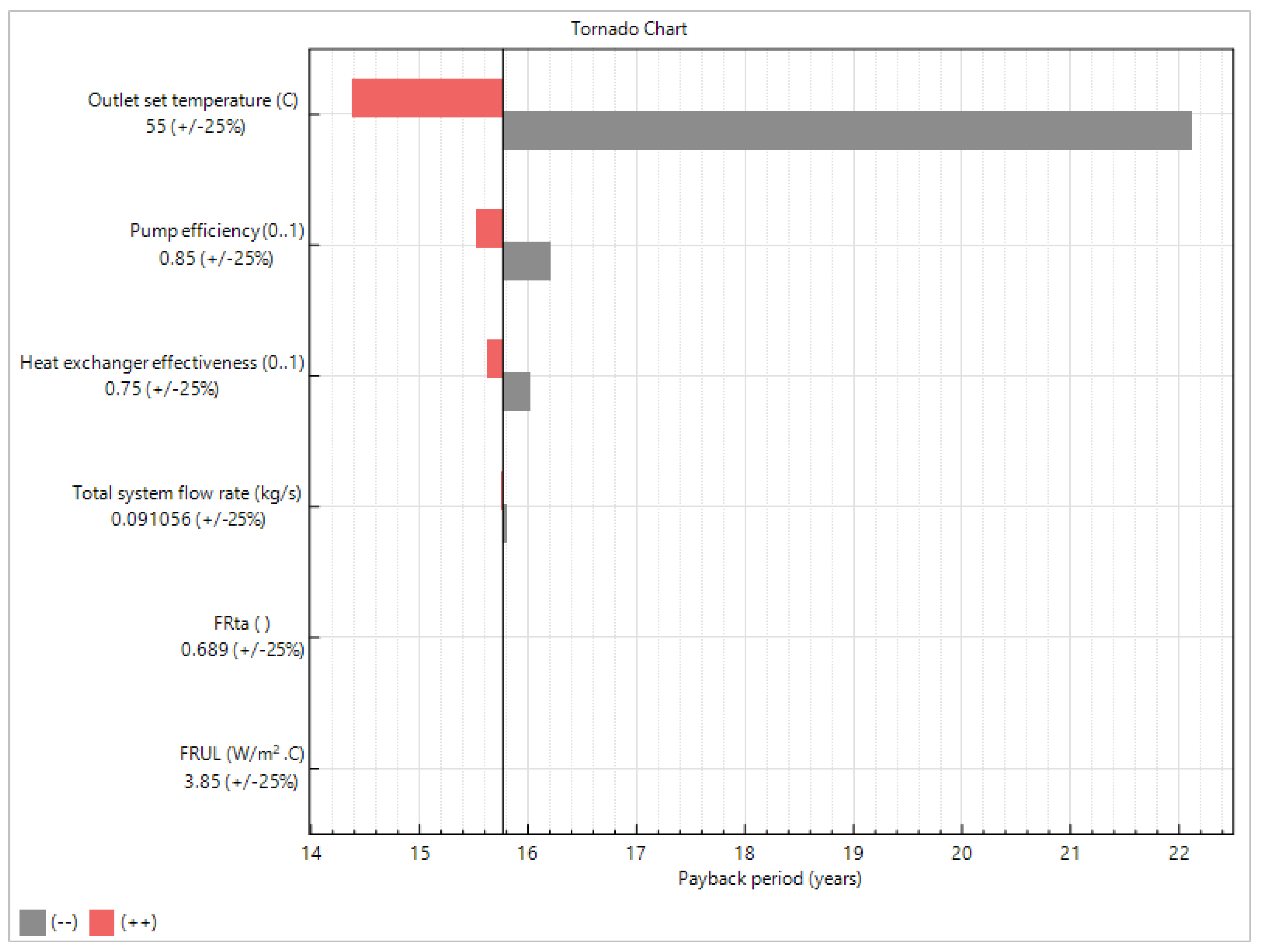The height and width of the screenshot is (952, 1261).
Task: Click the FRUL (W/m2.C) label
Action: (x=242, y=754)
